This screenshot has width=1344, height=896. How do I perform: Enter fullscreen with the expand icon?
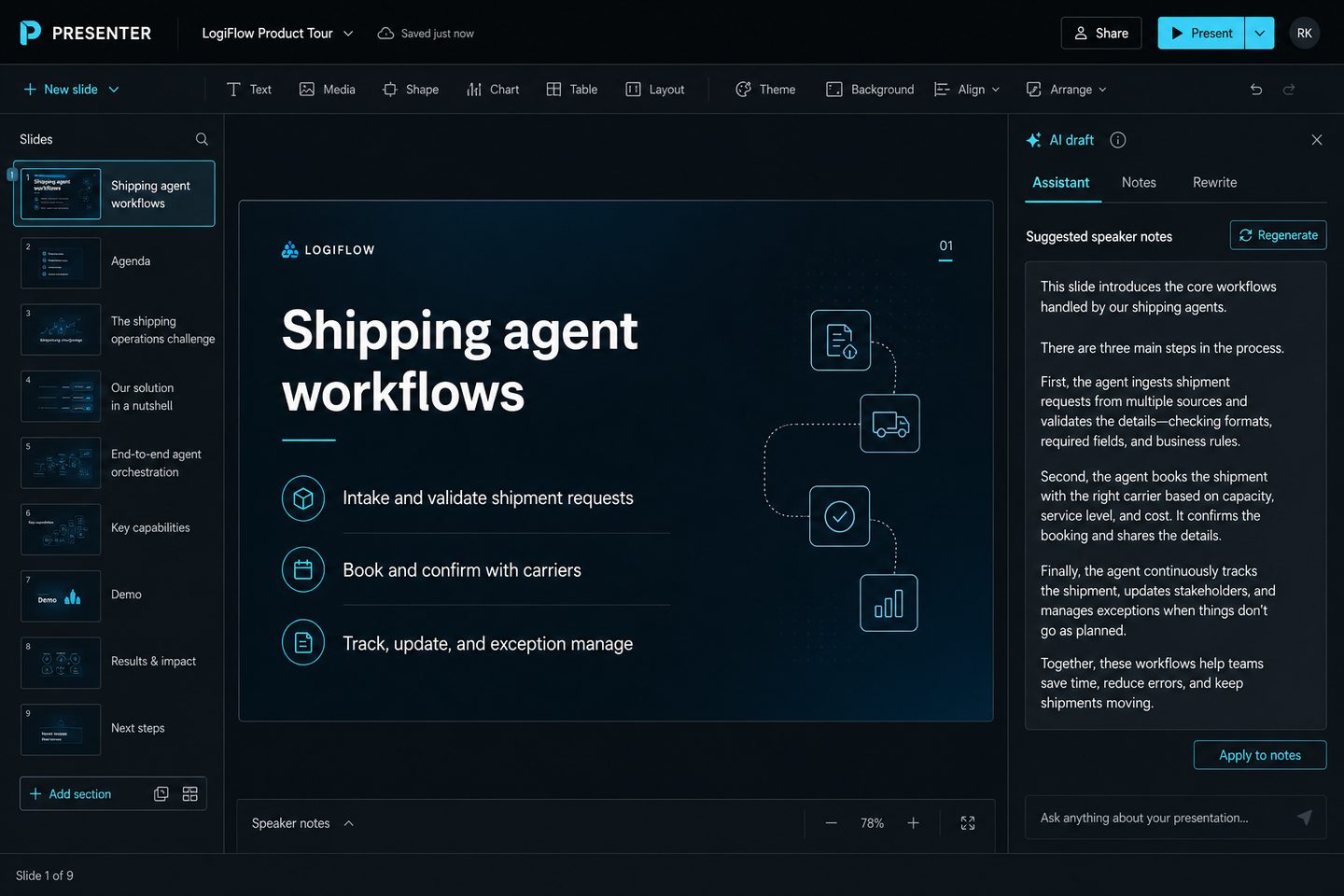point(968,823)
